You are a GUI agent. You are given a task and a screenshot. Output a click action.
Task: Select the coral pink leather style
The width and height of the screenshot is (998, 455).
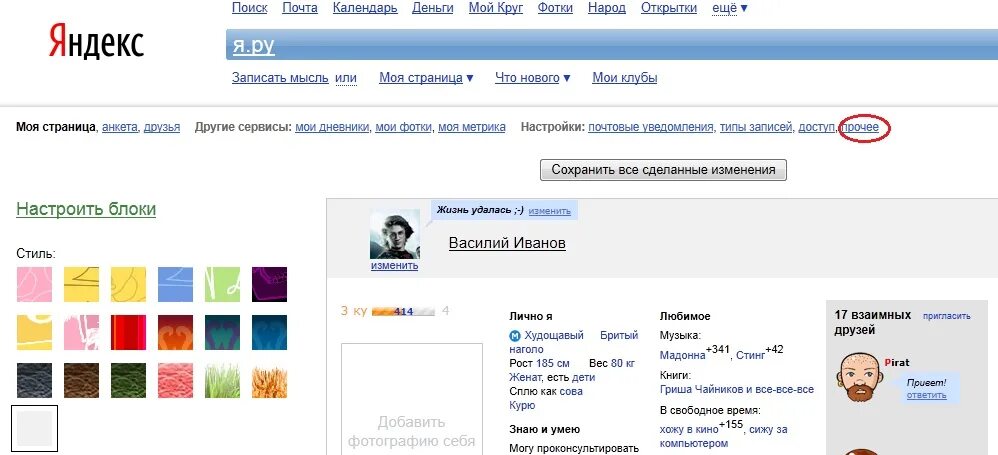tap(175, 381)
